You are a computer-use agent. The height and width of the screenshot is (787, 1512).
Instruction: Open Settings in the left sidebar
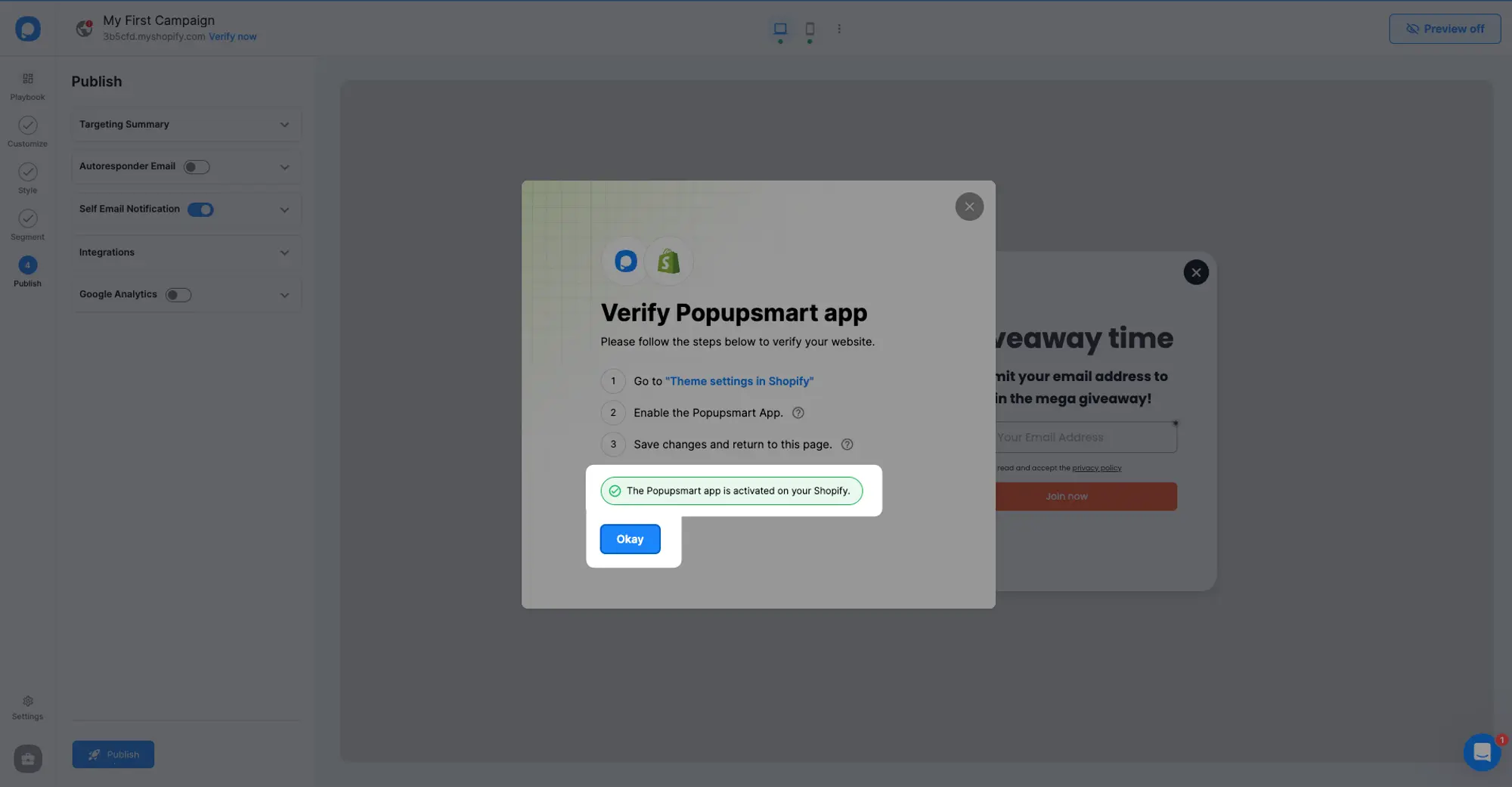pyautogui.click(x=27, y=708)
